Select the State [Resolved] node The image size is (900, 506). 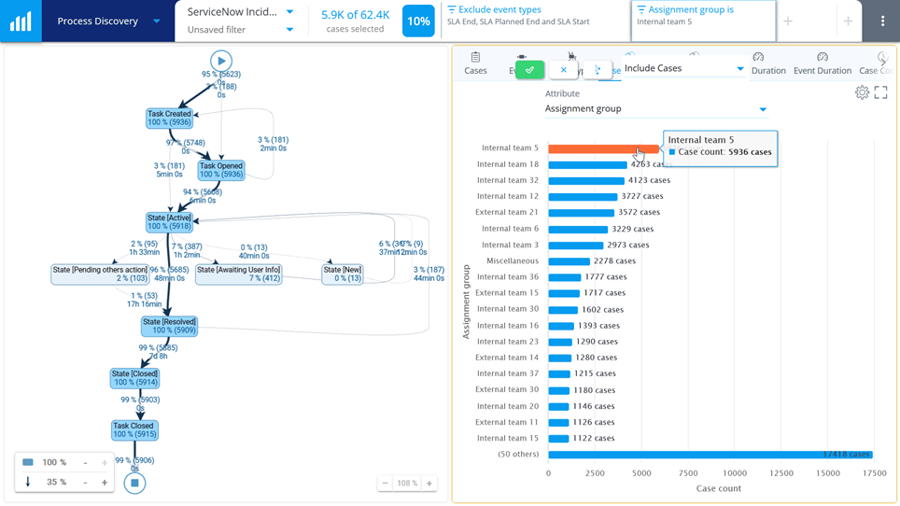pyautogui.click(x=169, y=326)
